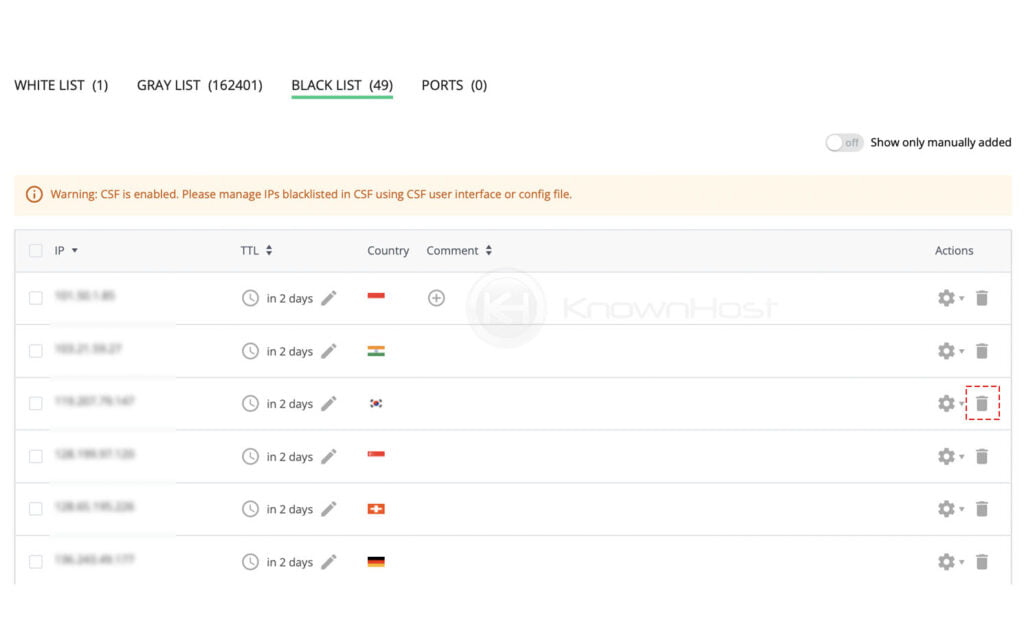Edit TTL pencil in the South Korea flag row
The width and height of the screenshot is (1024, 640).
click(328, 404)
